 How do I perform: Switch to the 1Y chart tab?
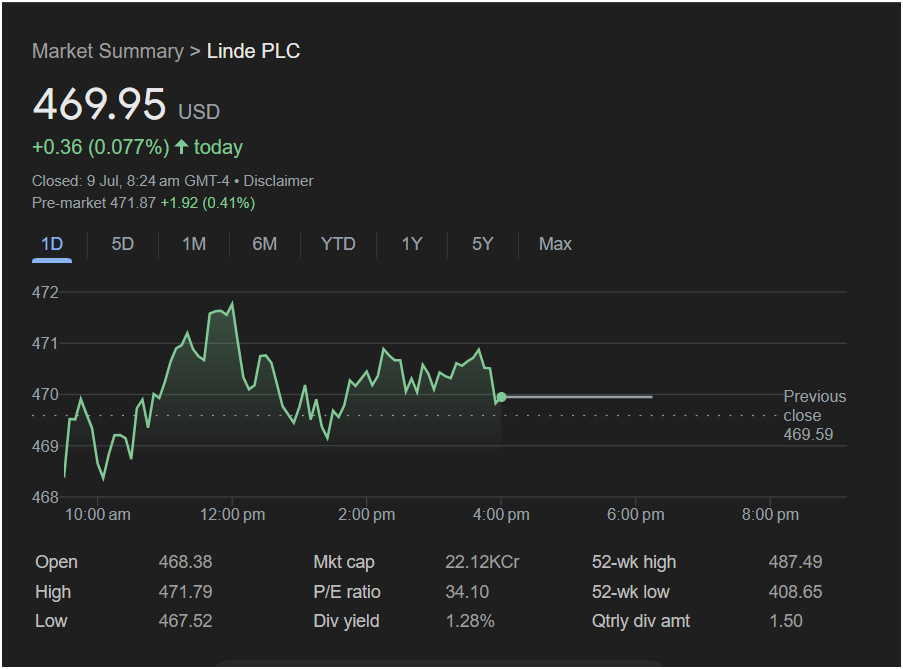[412, 244]
